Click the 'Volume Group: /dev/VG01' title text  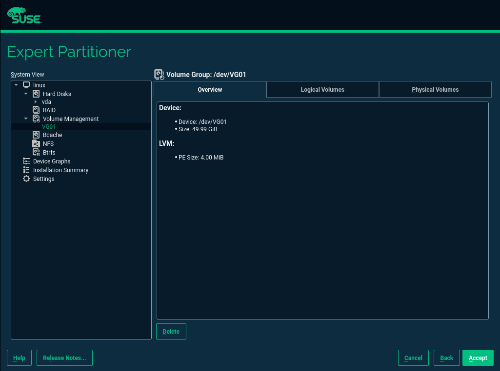point(206,74)
